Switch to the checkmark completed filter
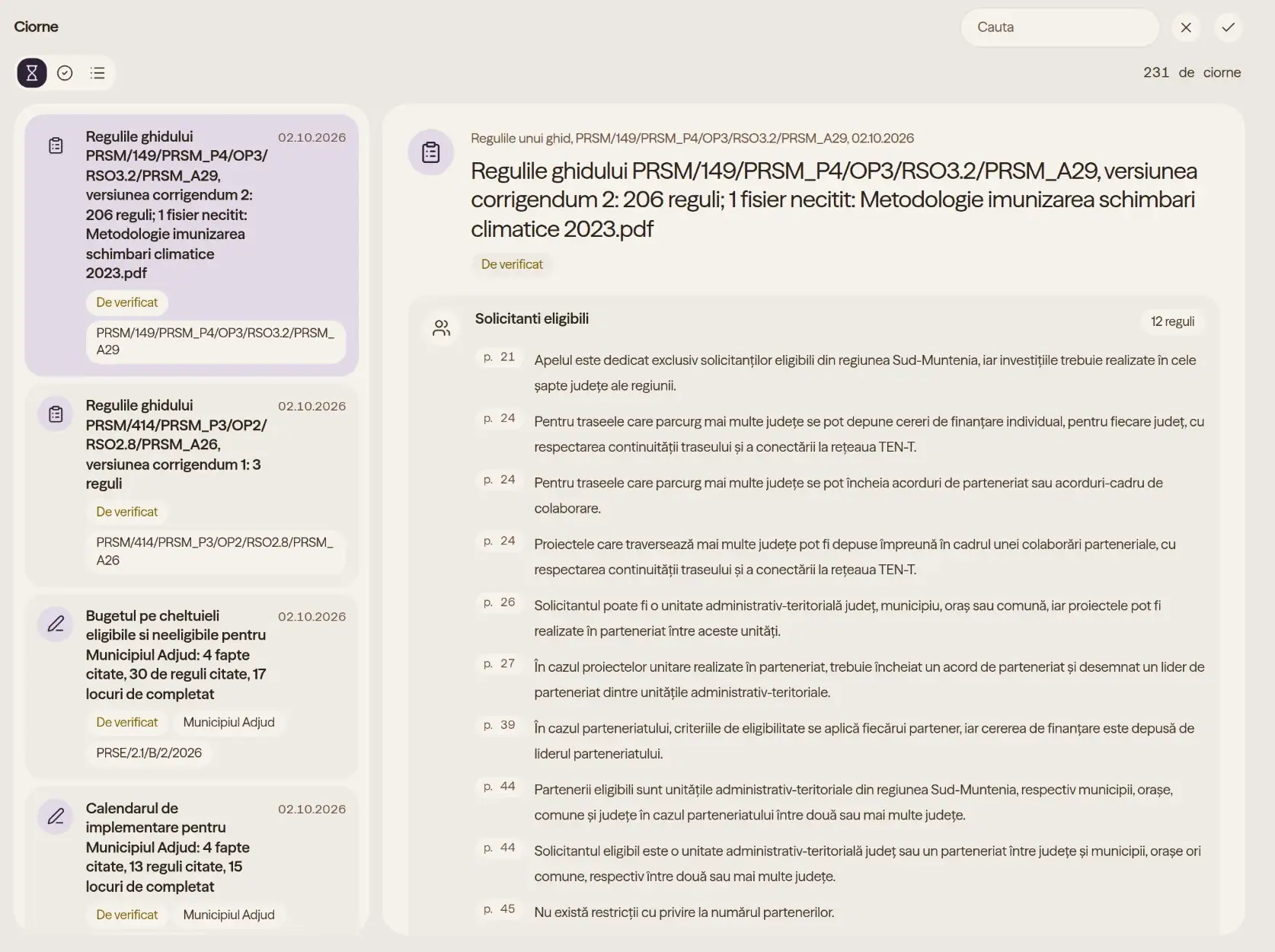Image resolution: width=1275 pixels, height=952 pixels. (x=65, y=73)
